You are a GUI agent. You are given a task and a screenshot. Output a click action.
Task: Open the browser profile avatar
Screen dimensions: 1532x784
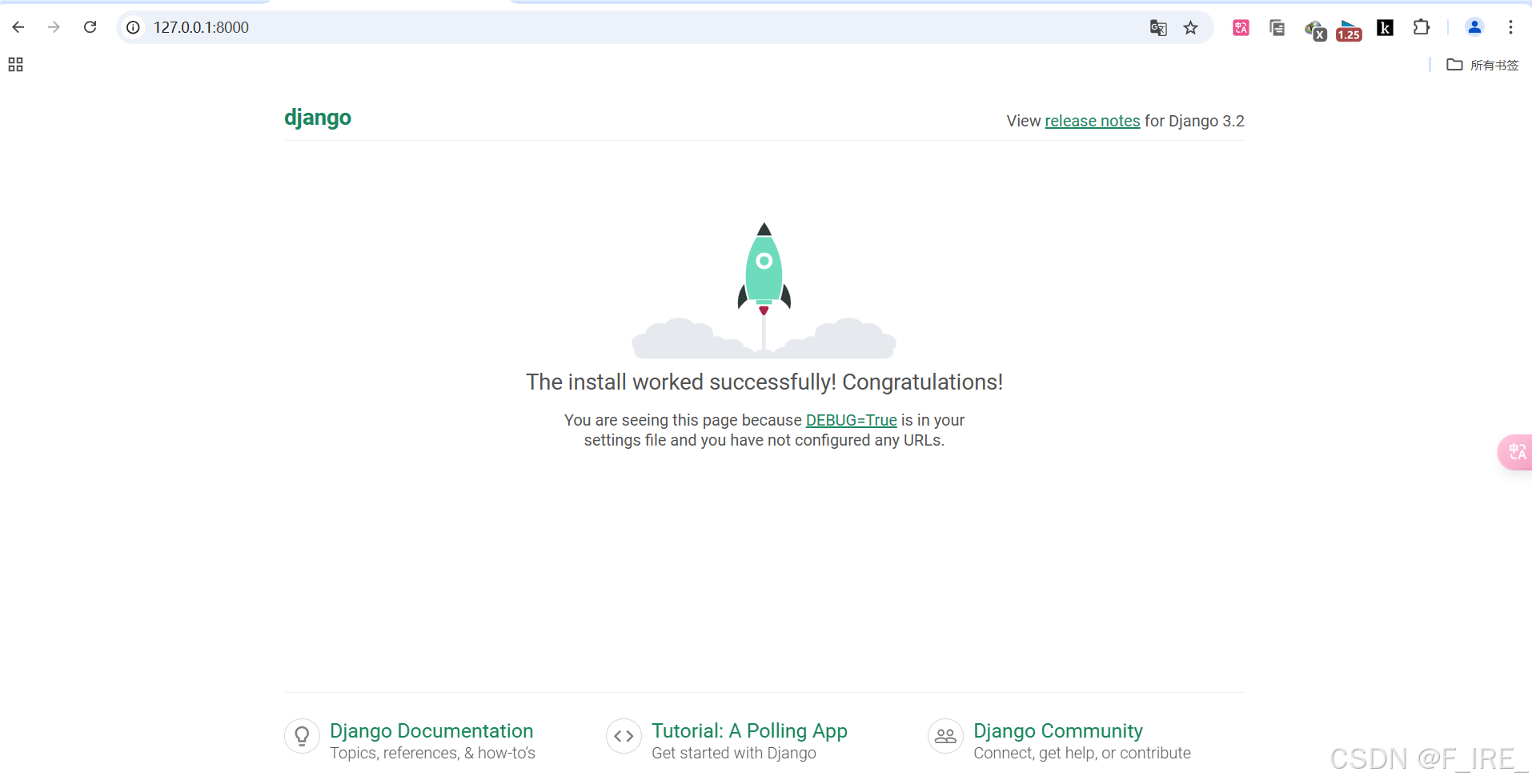click(1474, 27)
